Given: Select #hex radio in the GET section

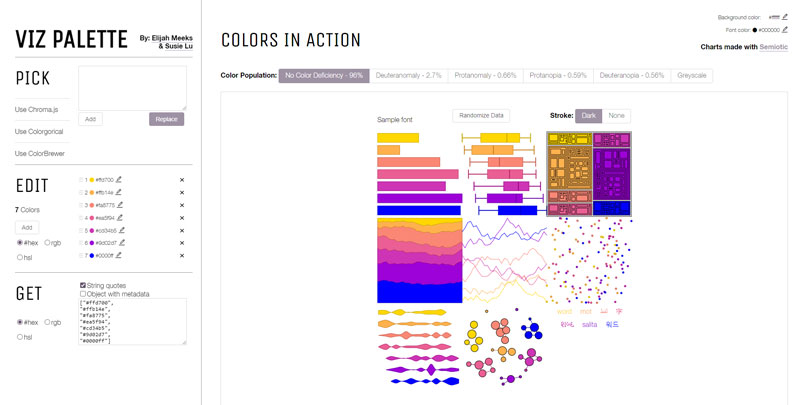Looking at the screenshot, I should (20, 322).
